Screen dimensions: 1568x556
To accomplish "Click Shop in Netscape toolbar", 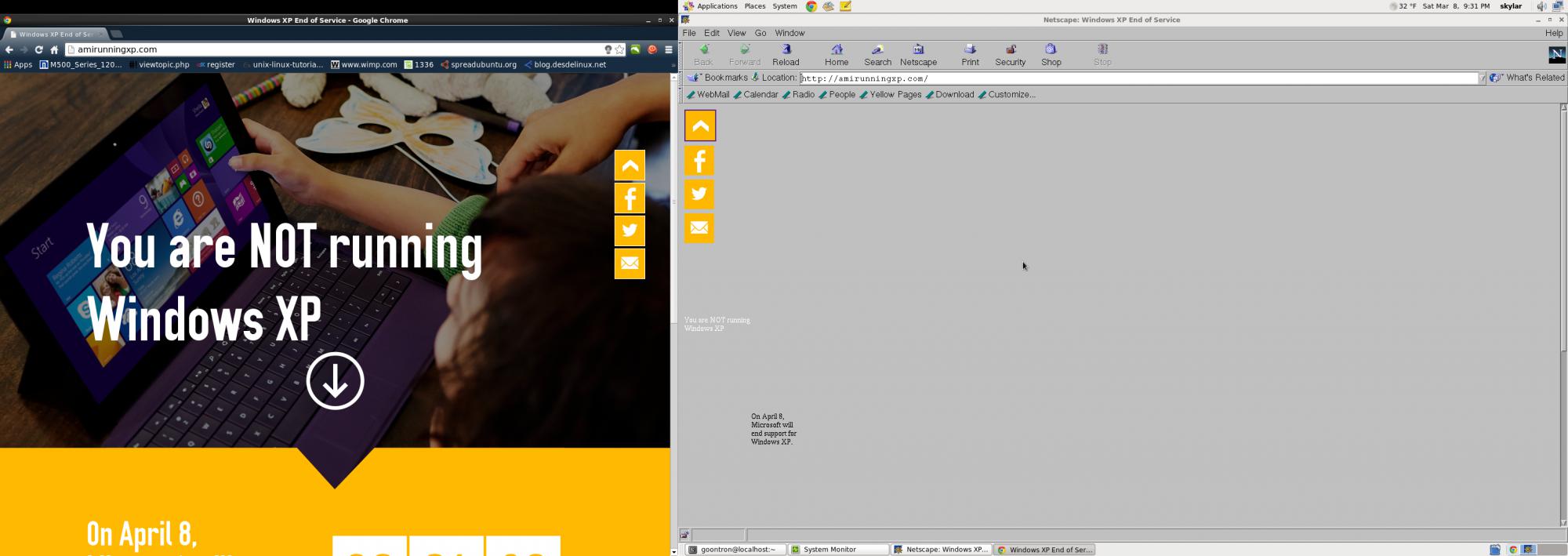I will tap(1051, 55).
